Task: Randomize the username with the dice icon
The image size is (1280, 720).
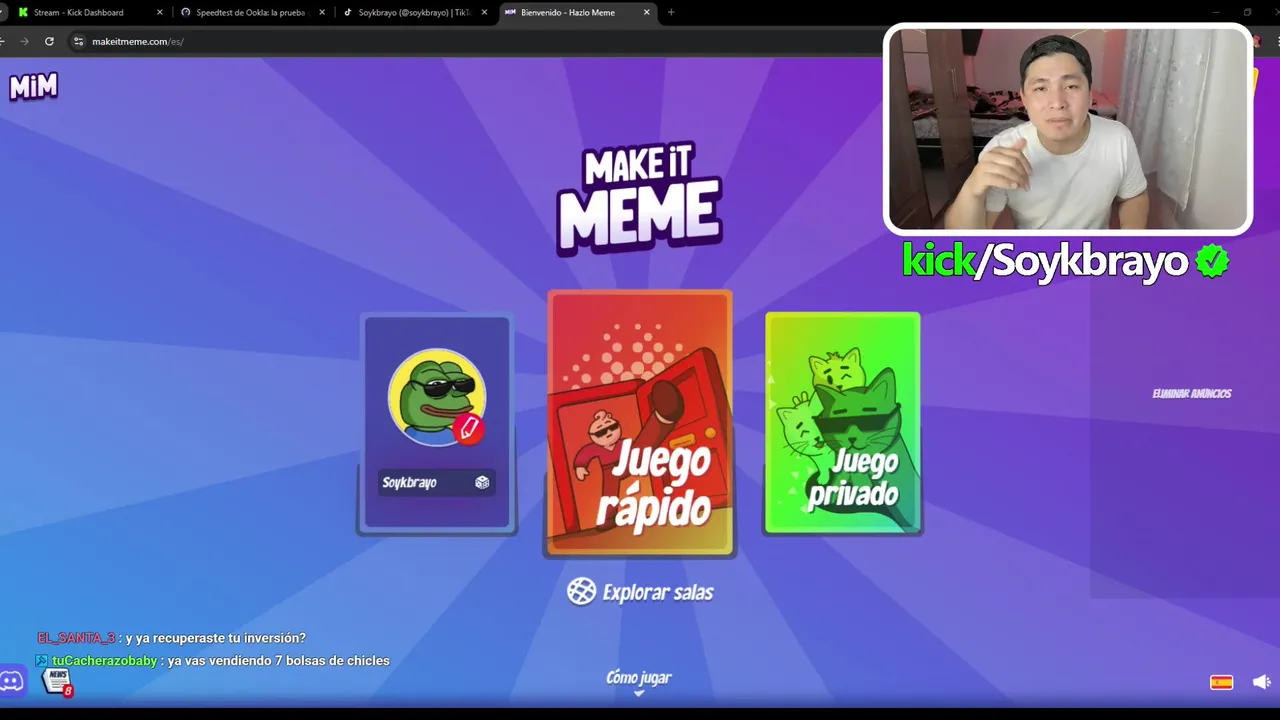Action: tap(482, 482)
